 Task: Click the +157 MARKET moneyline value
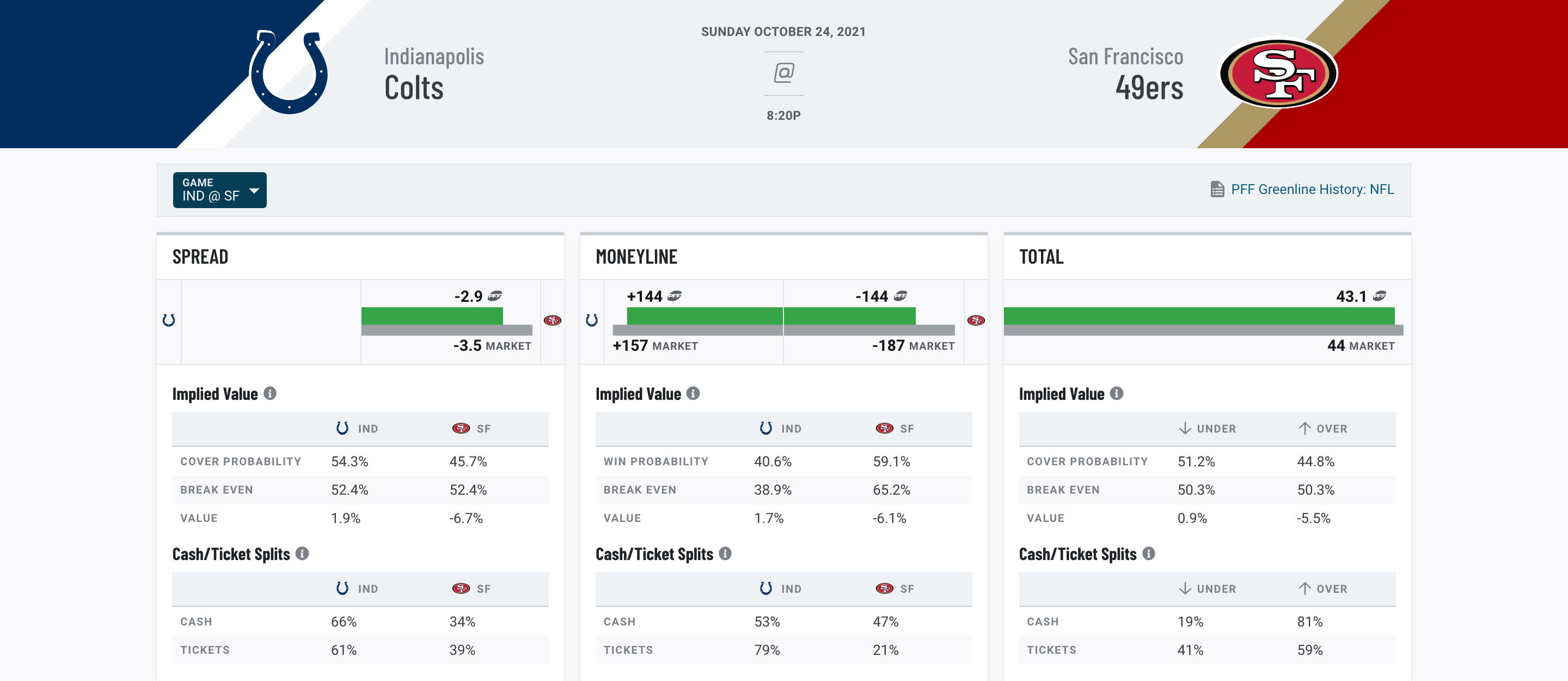tap(655, 346)
